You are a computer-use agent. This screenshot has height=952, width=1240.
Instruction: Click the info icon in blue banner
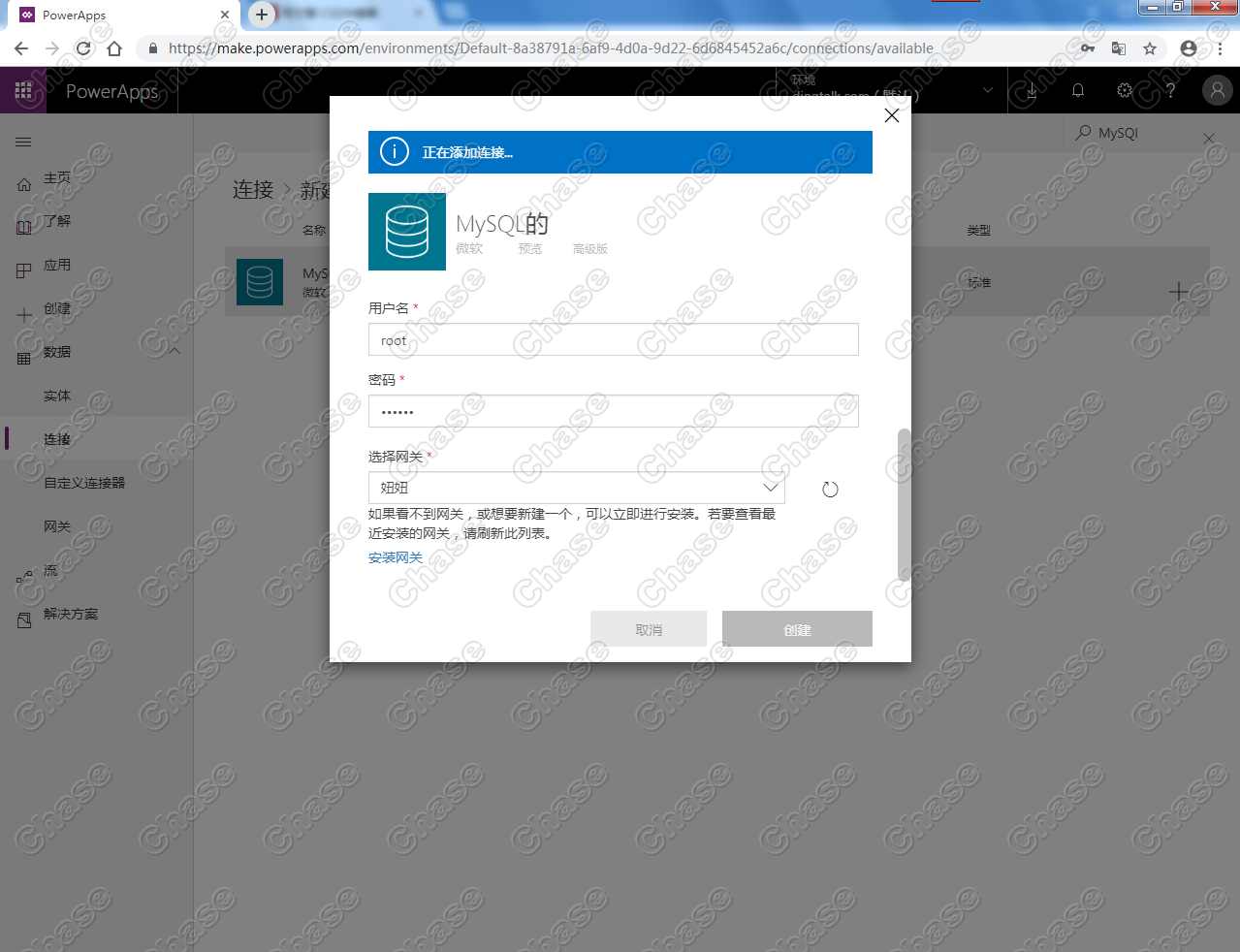[395, 152]
